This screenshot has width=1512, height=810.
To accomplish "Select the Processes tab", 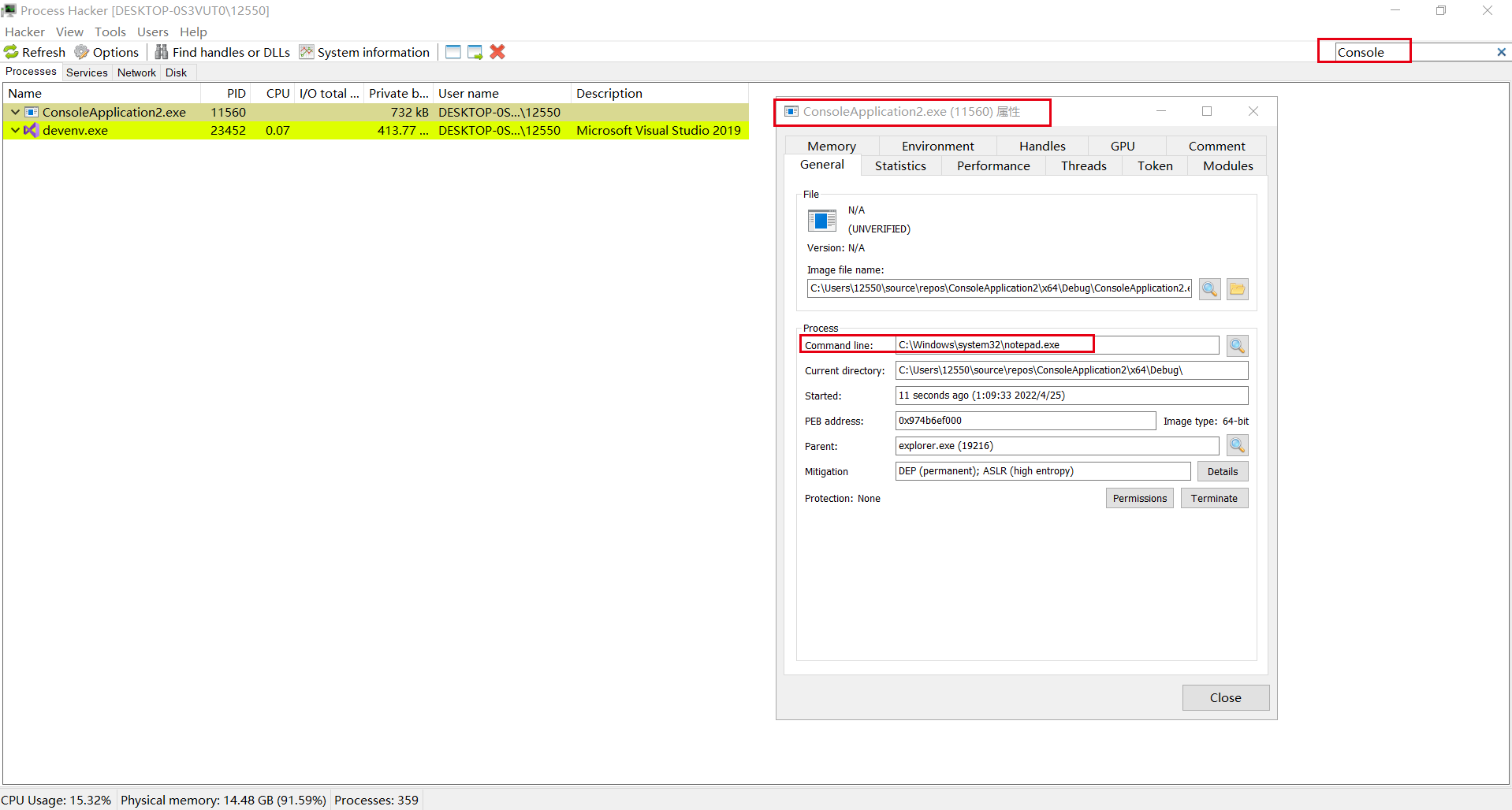I will (x=32, y=72).
